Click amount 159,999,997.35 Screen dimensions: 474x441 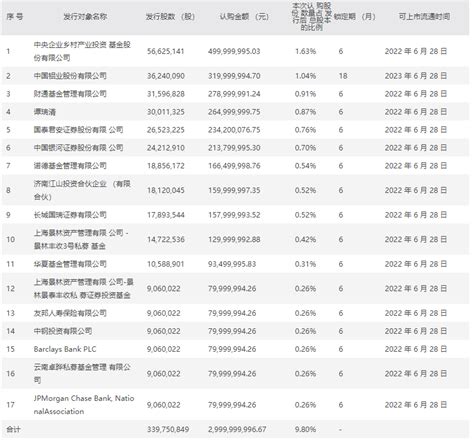click(x=234, y=190)
